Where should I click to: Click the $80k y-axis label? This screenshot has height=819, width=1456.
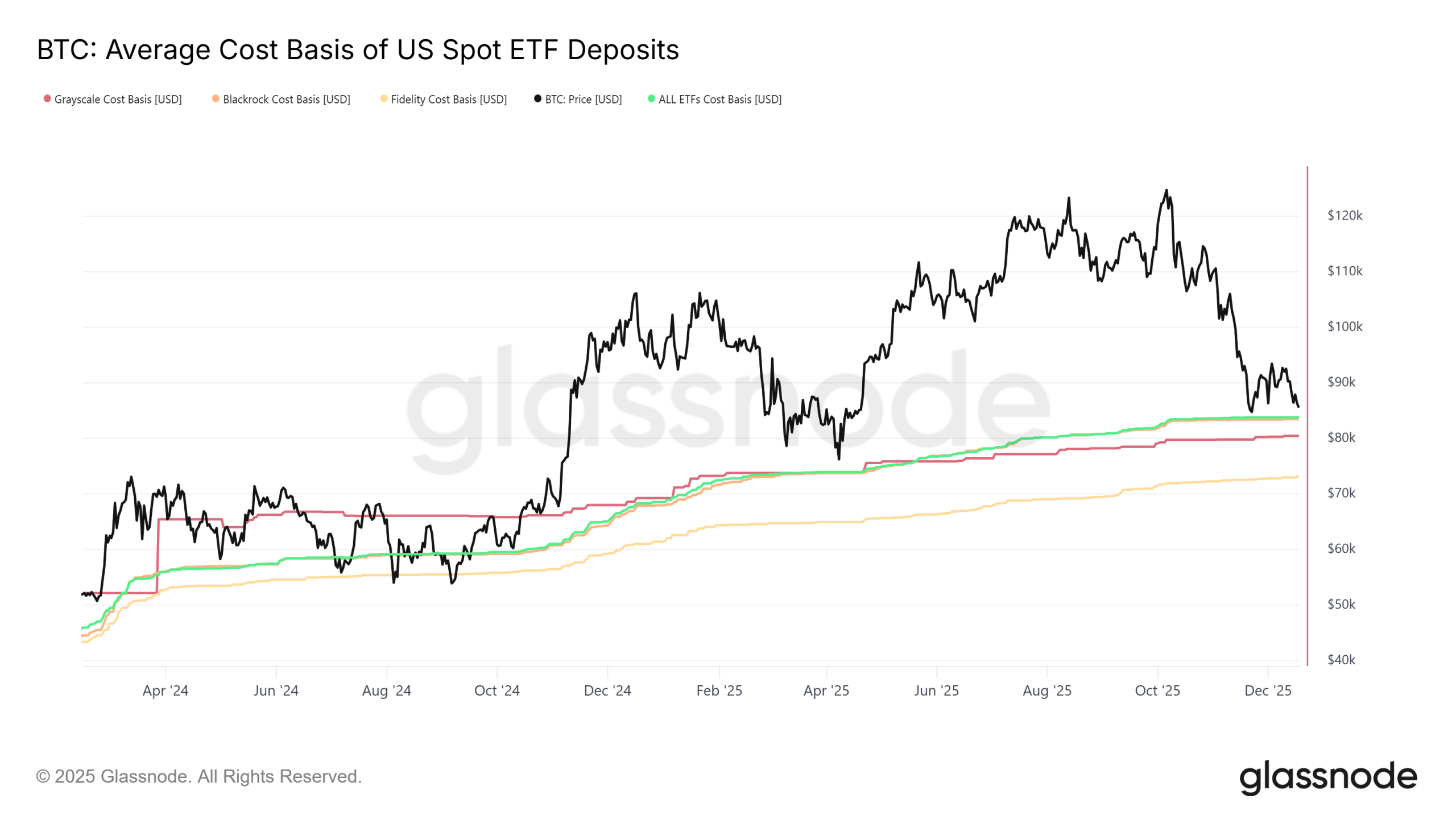[x=1341, y=437]
